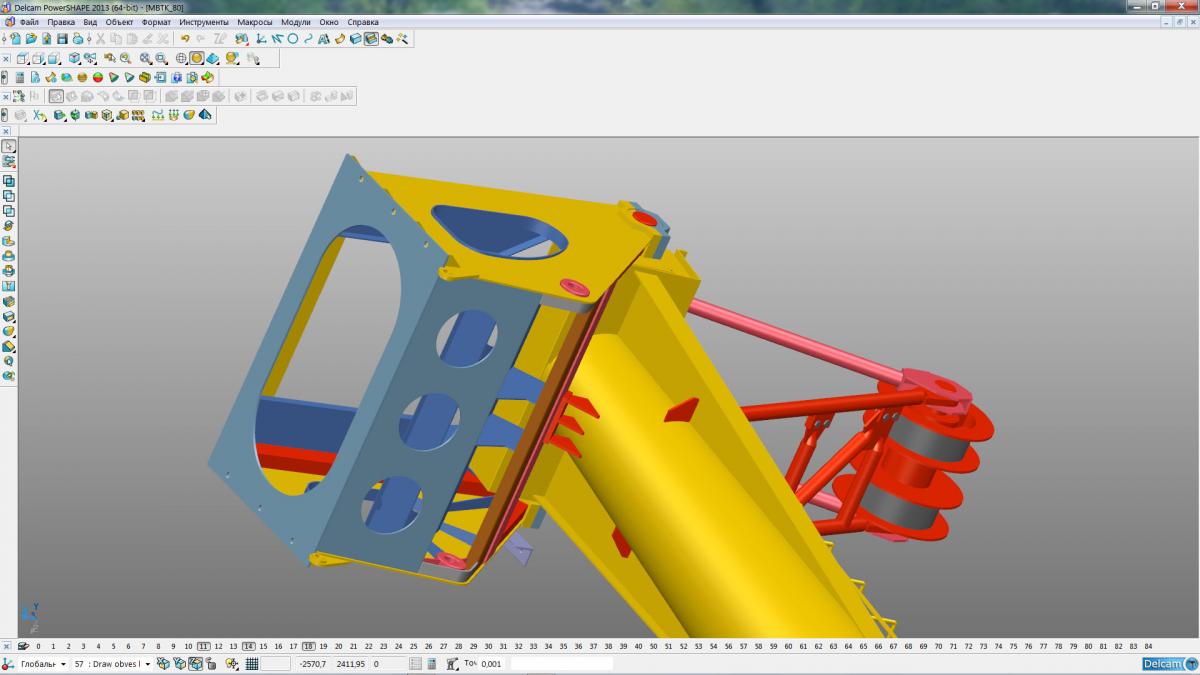Open the Файл menu

pos(29,22)
